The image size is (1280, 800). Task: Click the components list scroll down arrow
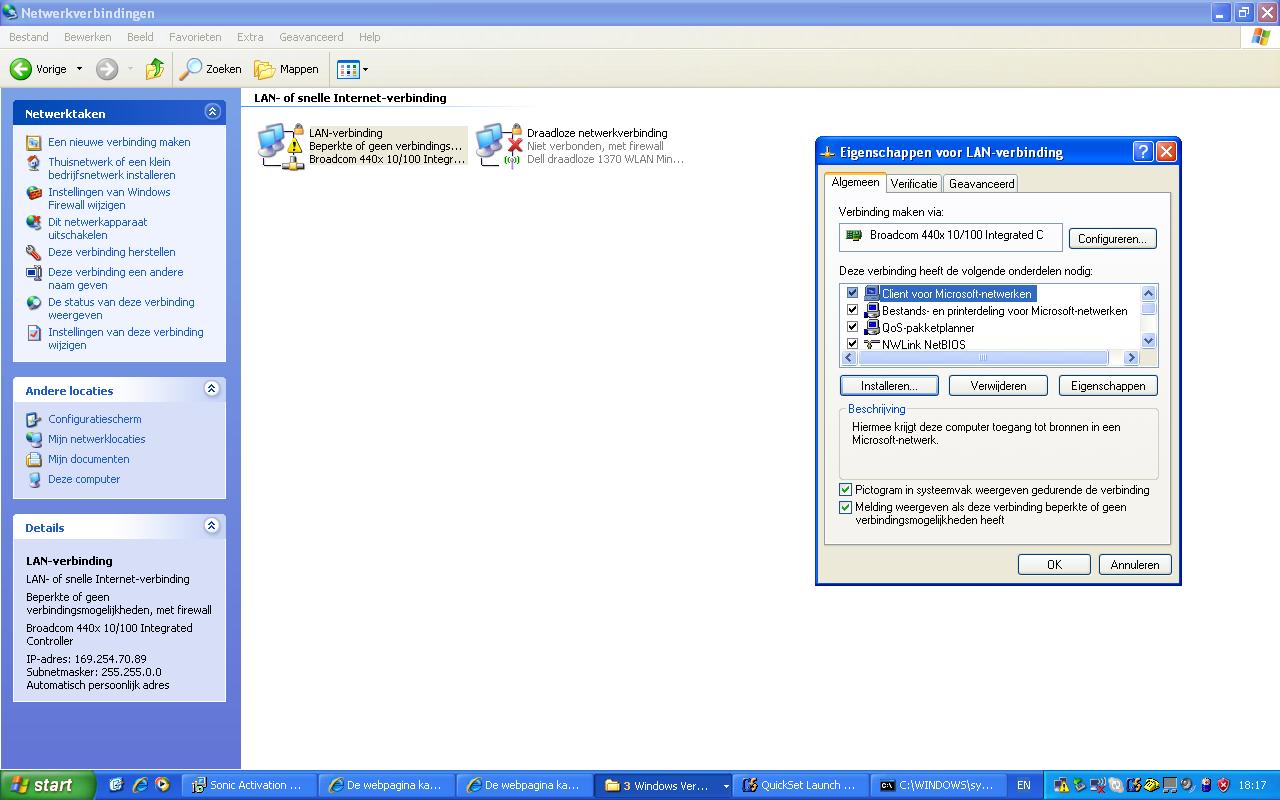click(x=1148, y=341)
